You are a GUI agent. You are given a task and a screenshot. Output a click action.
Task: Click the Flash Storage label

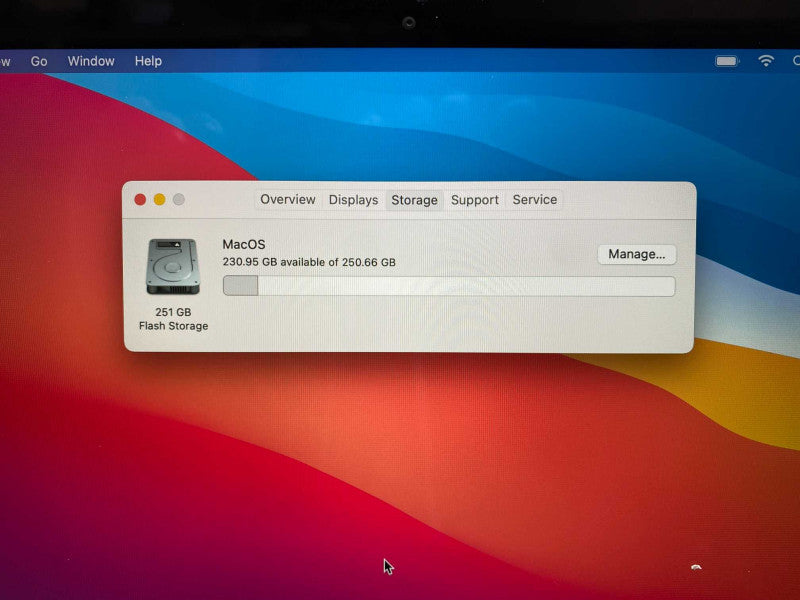click(x=173, y=326)
